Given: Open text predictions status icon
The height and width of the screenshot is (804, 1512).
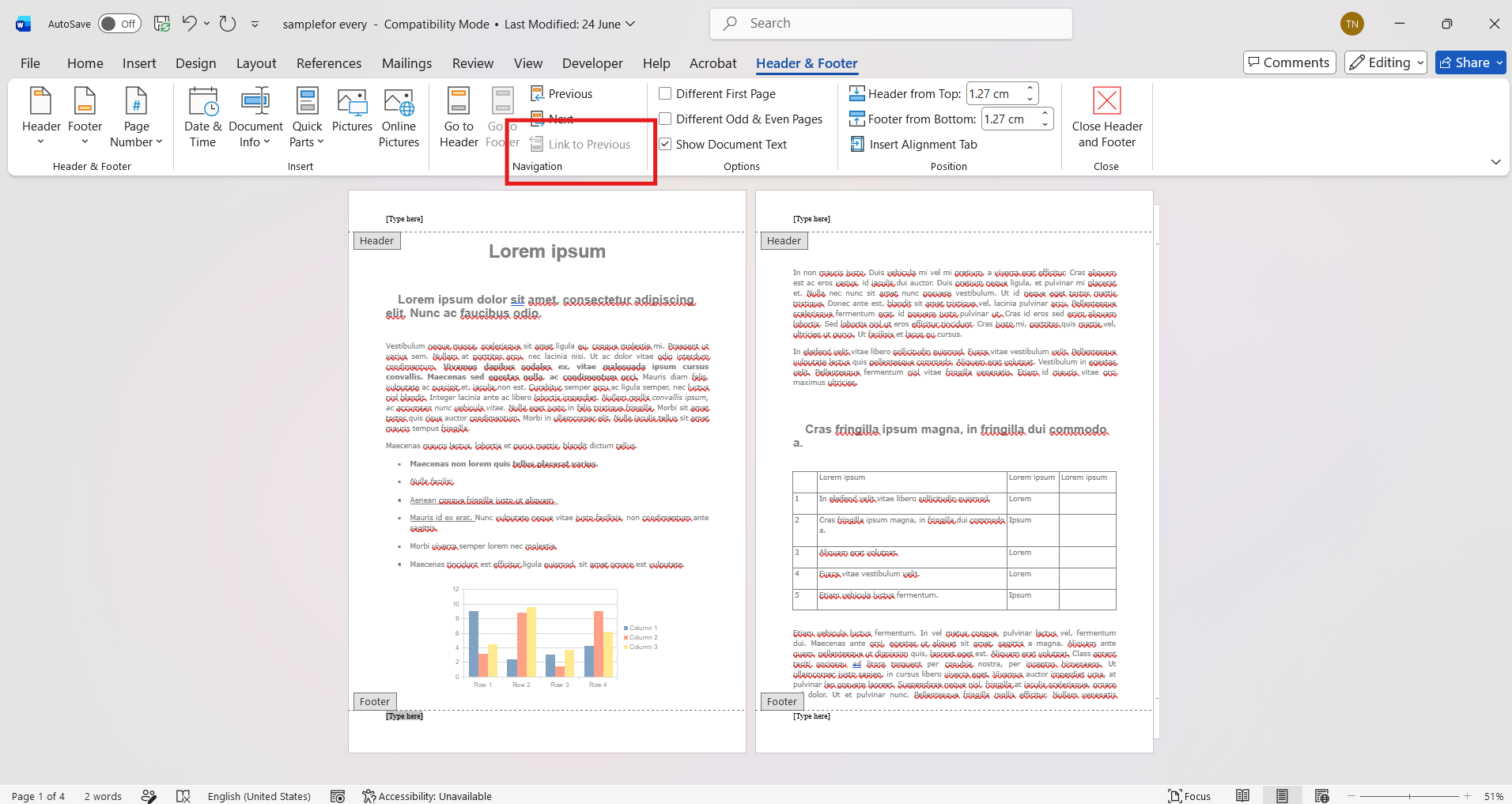Looking at the screenshot, I should [x=149, y=796].
